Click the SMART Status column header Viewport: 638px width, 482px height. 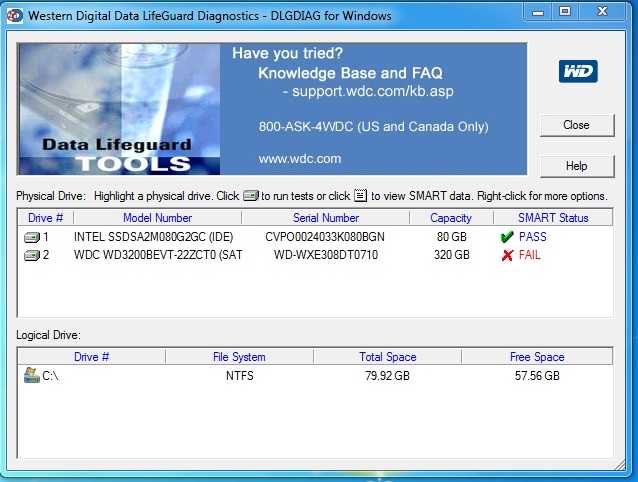(553, 218)
